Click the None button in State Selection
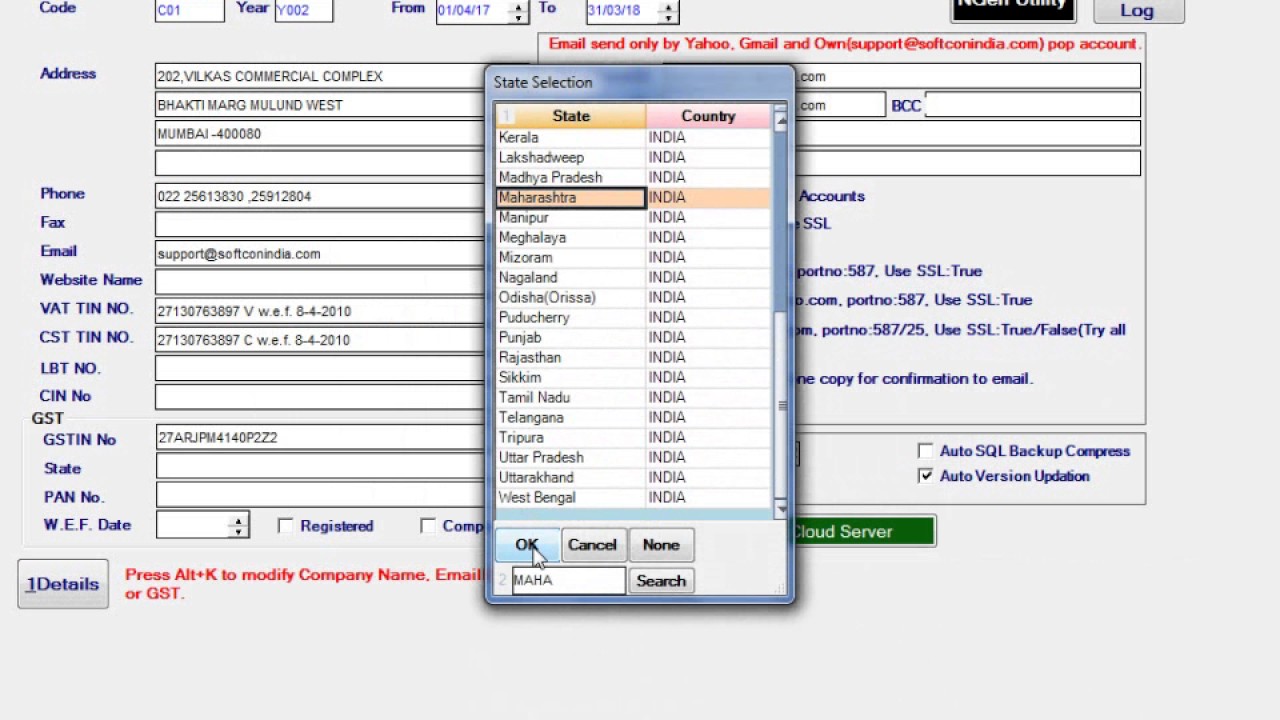 click(x=661, y=545)
